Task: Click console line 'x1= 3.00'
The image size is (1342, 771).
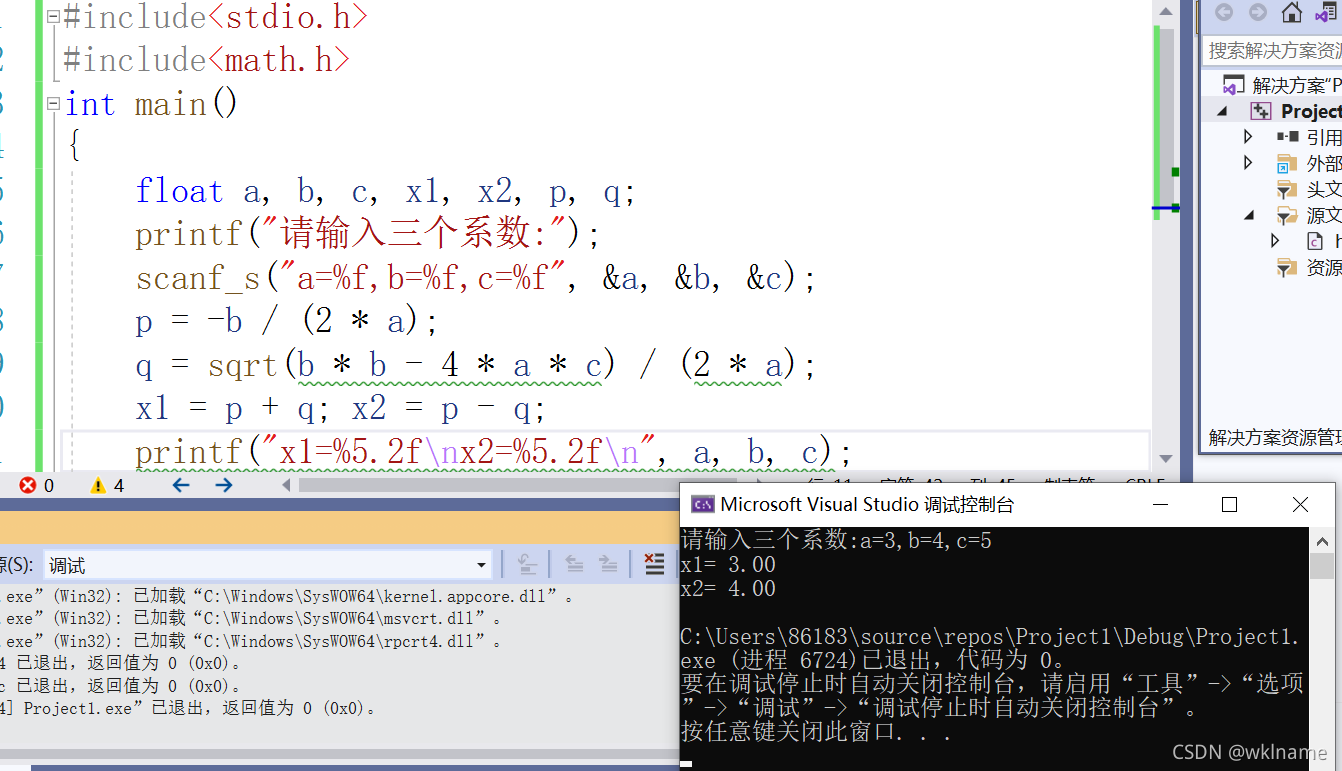Action: tap(728, 565)
